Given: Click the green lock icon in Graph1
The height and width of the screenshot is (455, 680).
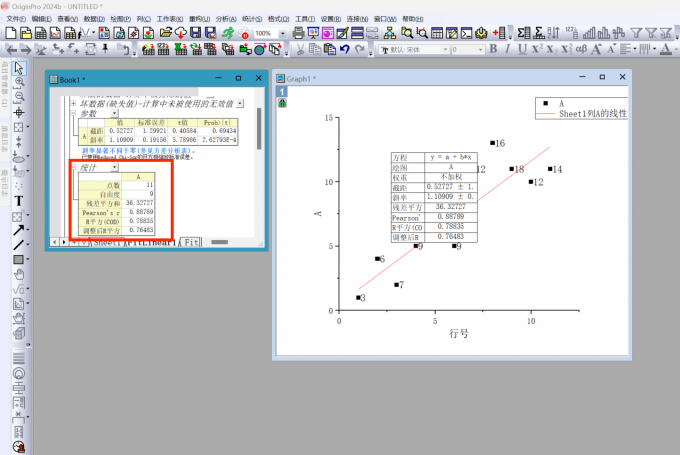Looking at the screenshot, I should (x=282, y=103).
